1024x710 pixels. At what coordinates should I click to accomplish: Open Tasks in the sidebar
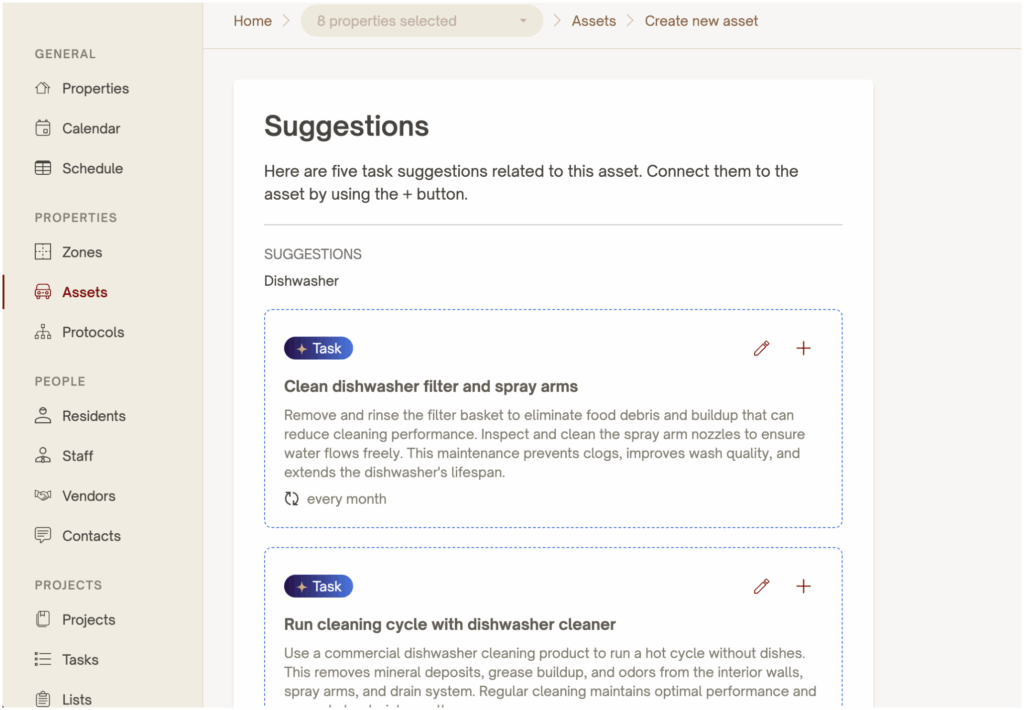[80, 660]
